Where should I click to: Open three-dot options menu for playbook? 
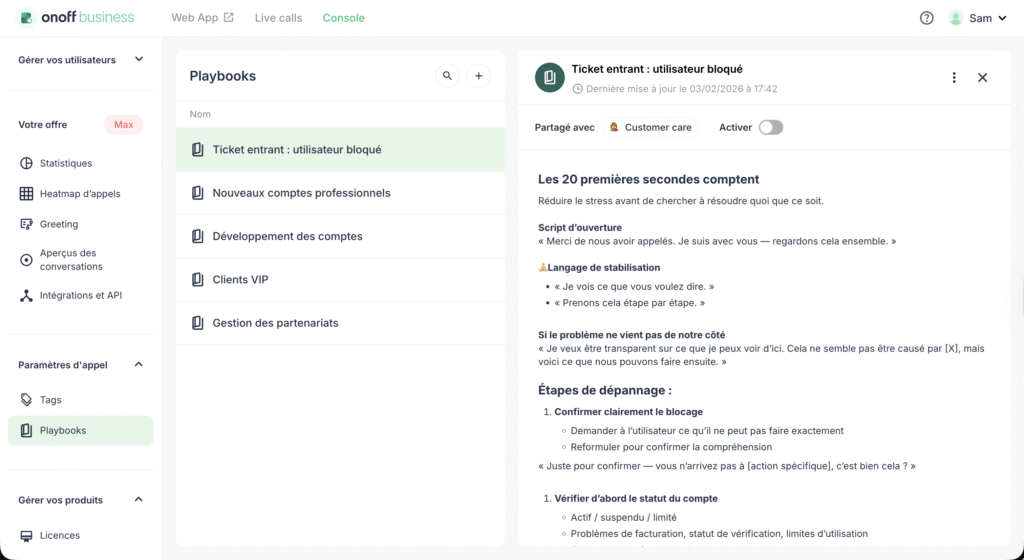click(954, 78)
